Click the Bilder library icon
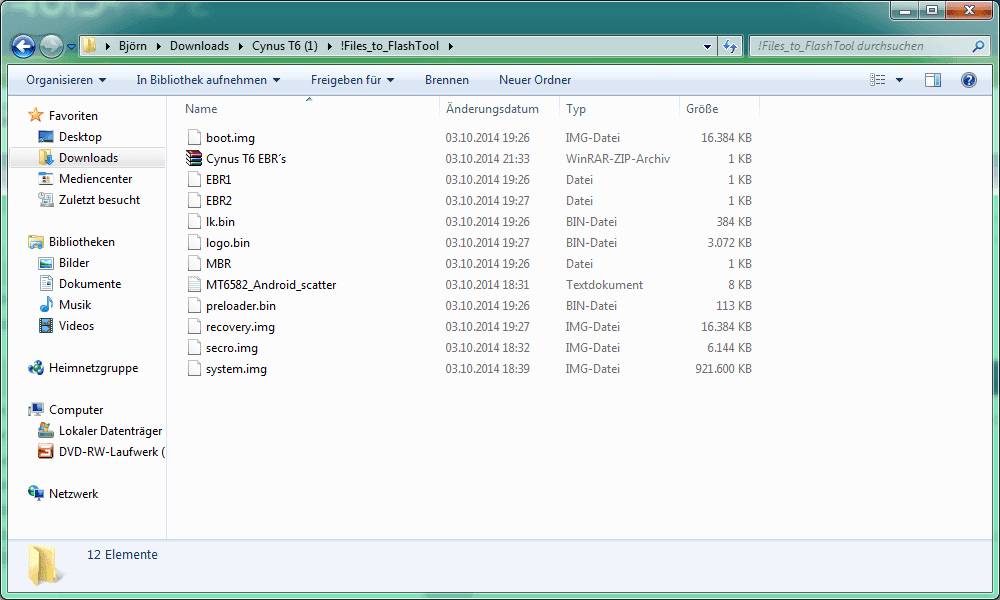The image size is (1000, 600). point(46,263)
